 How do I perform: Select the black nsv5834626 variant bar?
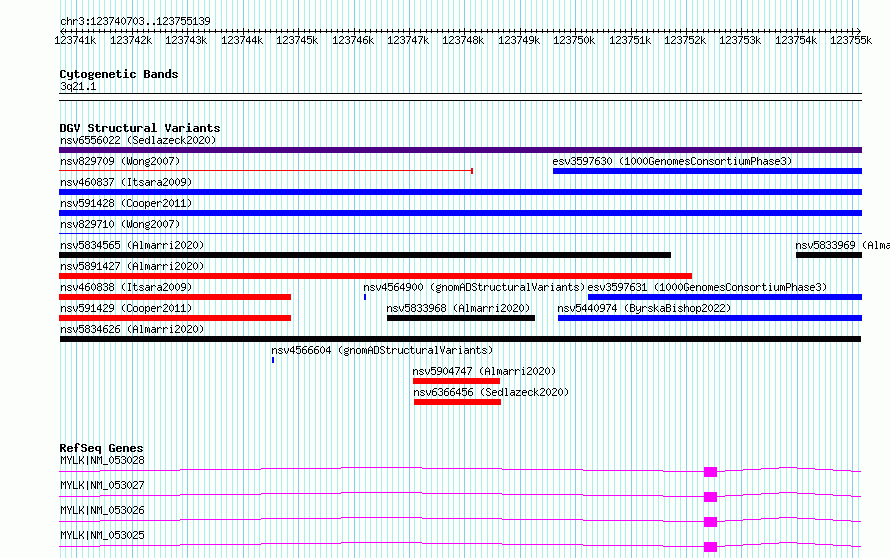click(460, 339)
